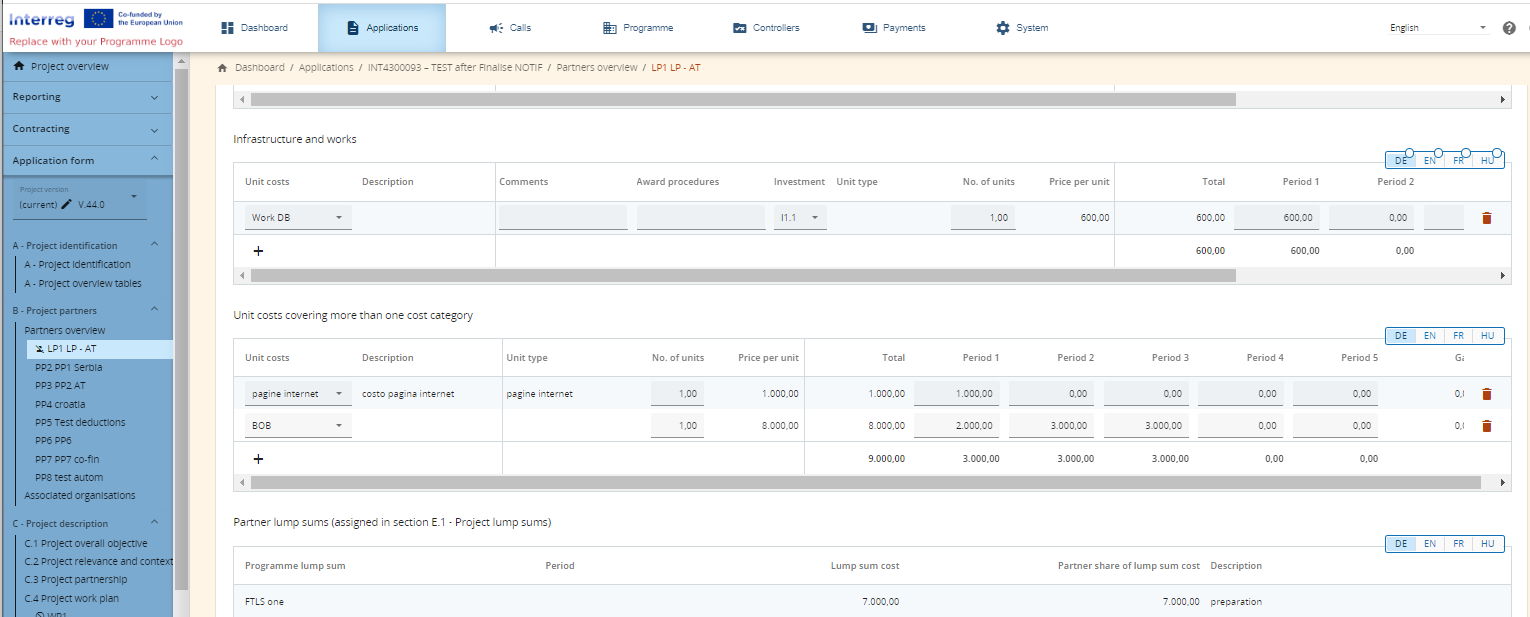Delete the Work DB row with trash icon
This screenshot has height=617, width=1530.
click(x=1486, y=218)
